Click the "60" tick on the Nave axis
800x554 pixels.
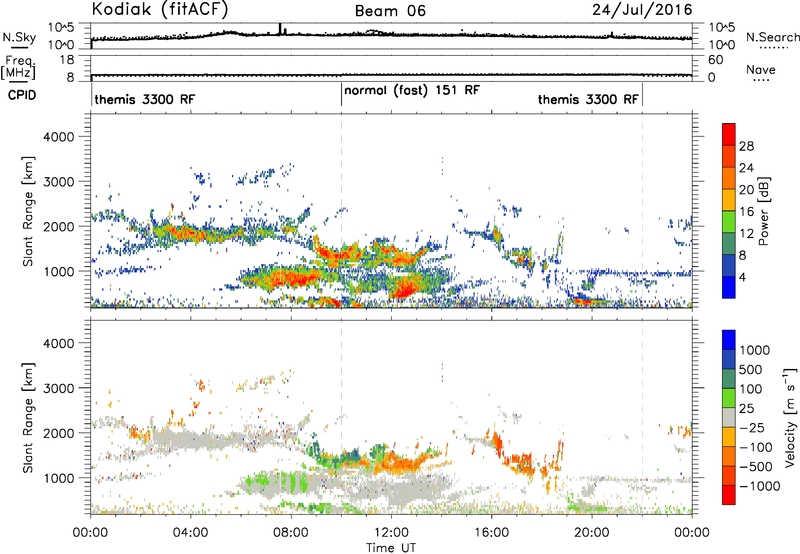[716, 60]
